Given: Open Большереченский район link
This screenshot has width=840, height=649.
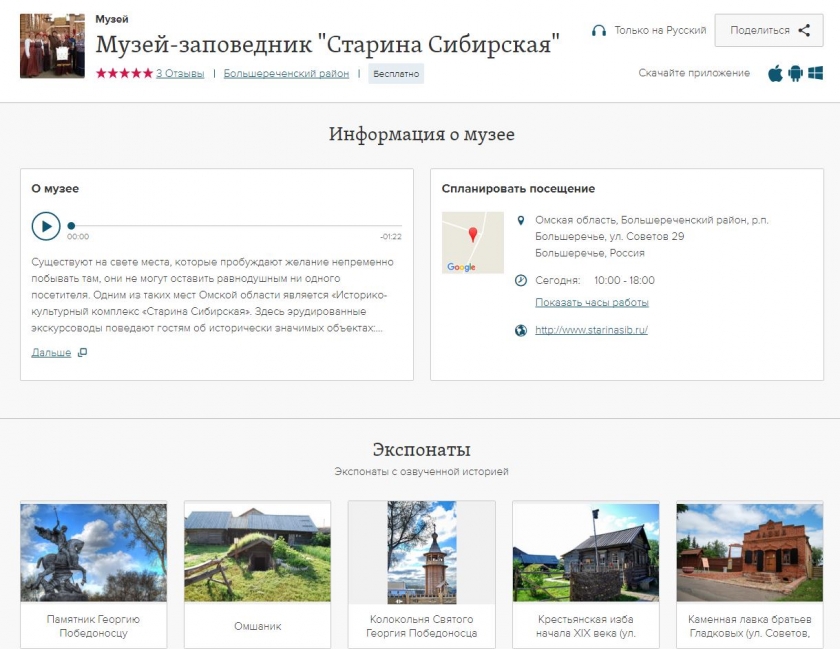Looking at the screenshot, I should (x=286, y=73).
